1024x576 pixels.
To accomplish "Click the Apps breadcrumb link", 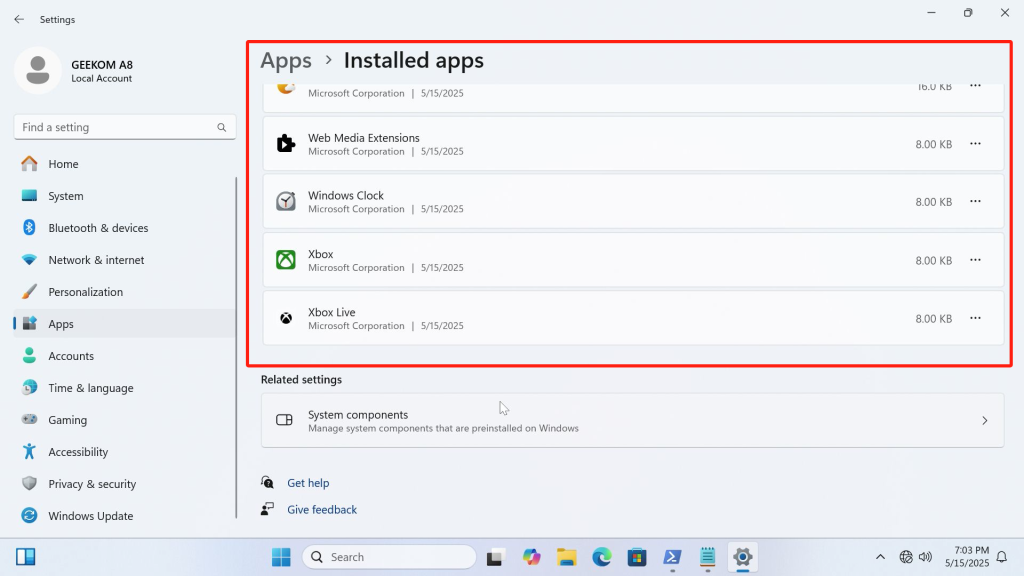I will 286,60.
